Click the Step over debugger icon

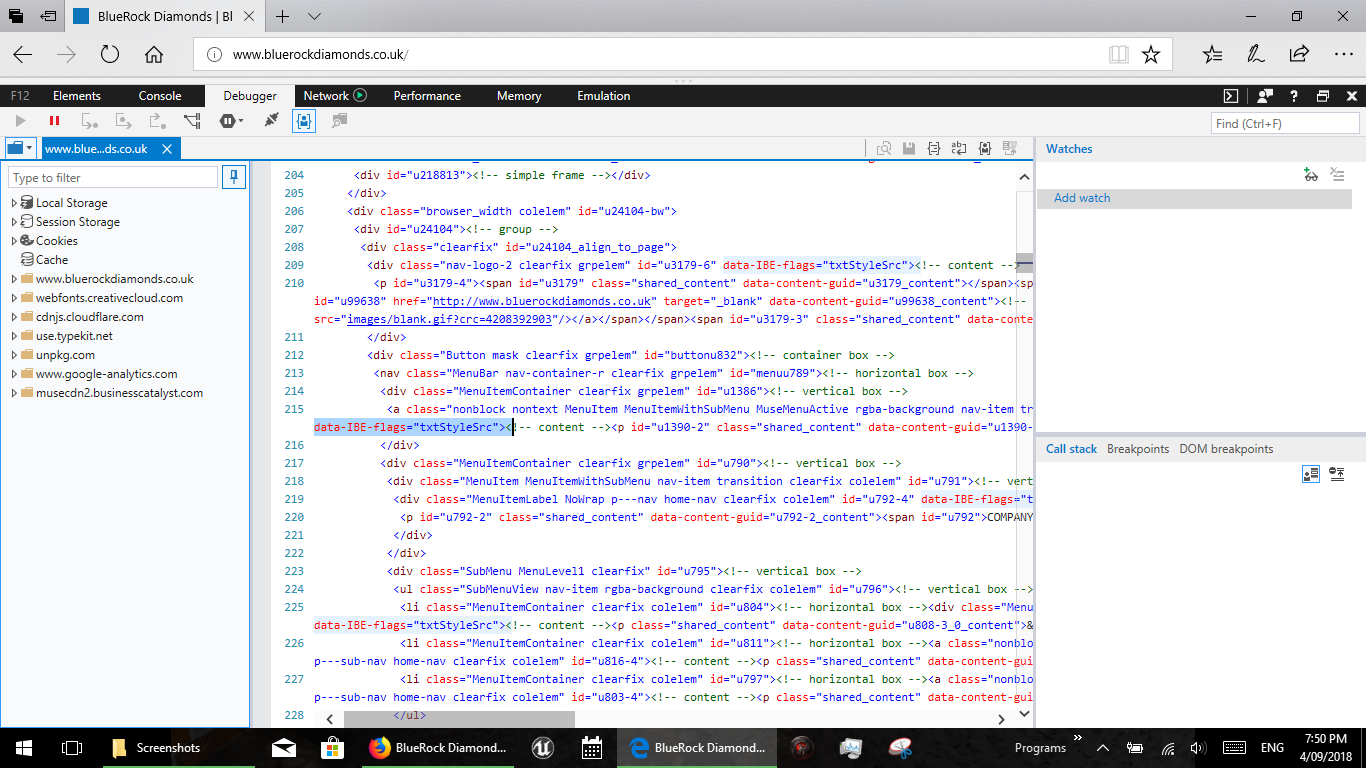(x=124, y=120)
